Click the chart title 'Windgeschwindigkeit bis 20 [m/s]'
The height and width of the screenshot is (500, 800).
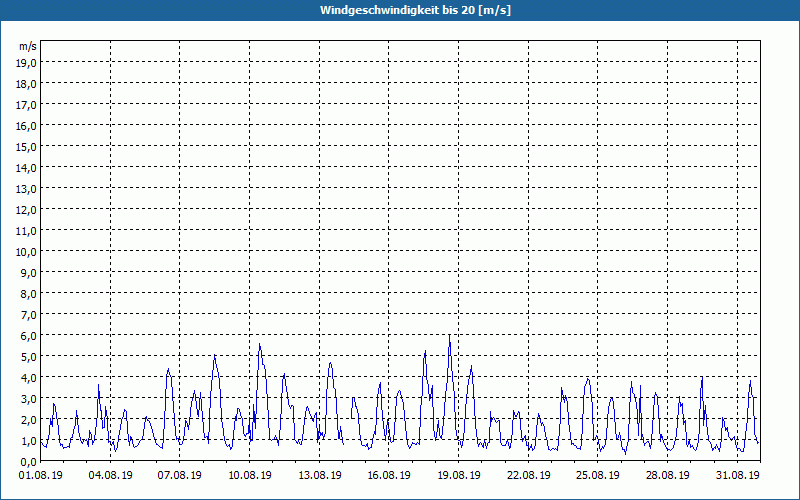point(415,10)
